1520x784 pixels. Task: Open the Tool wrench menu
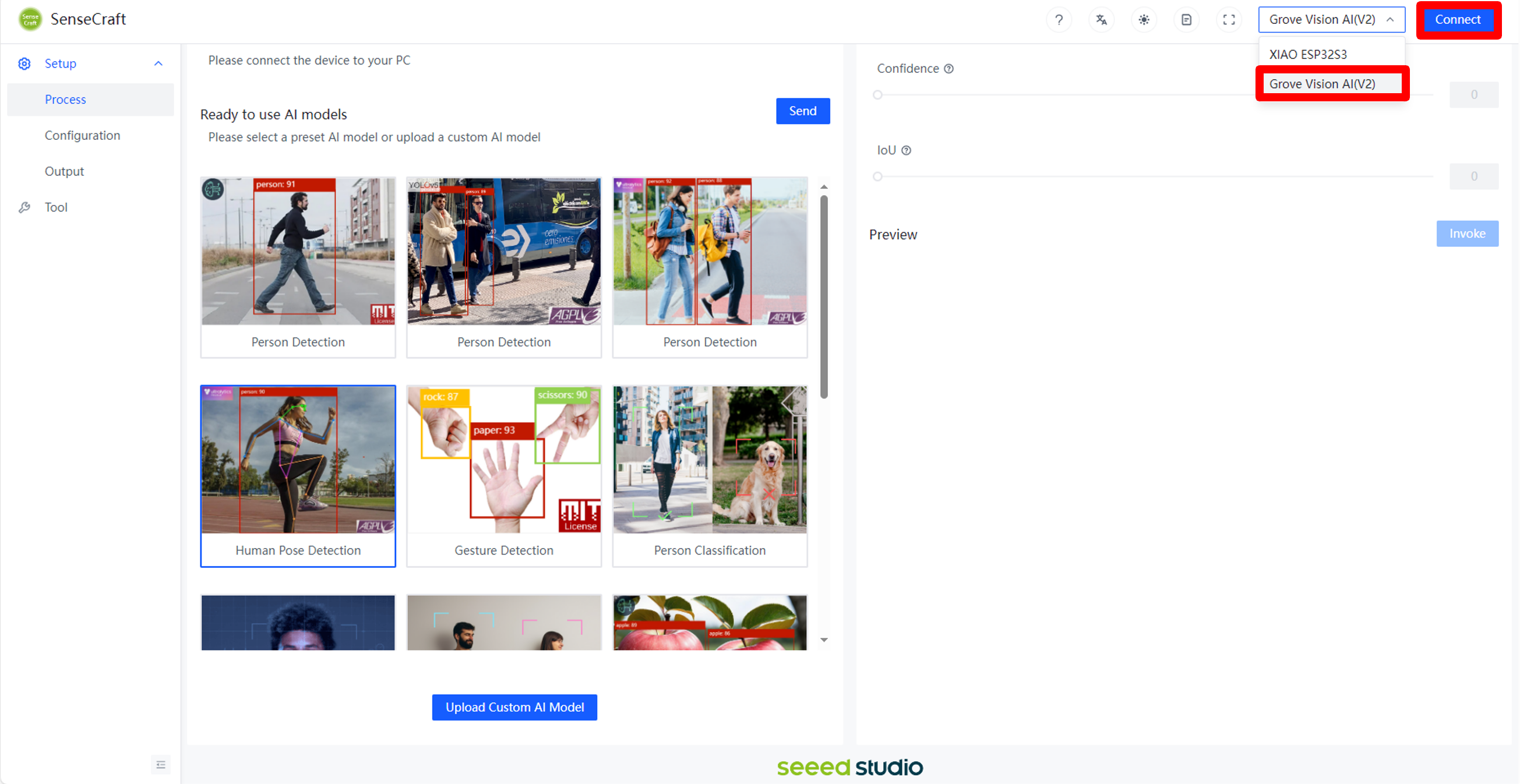(55, 207)
